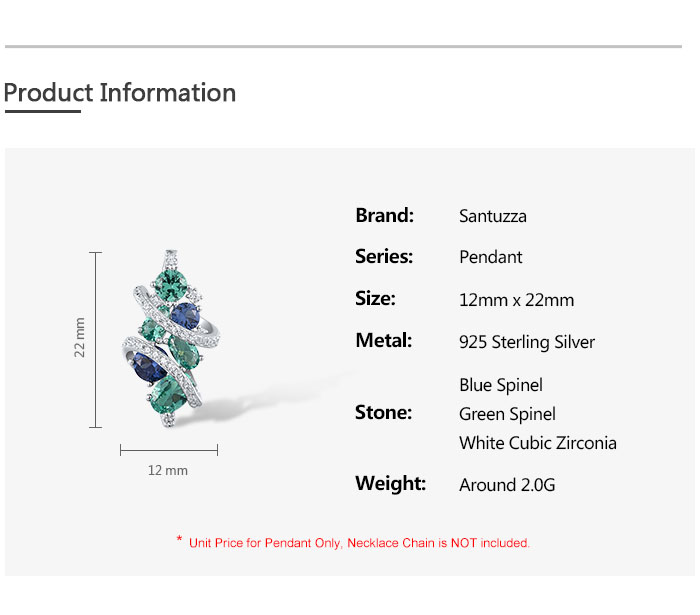Click the Product Information heading
Image resolution: width=700 pixels, height=615 pixels.
coord(120,93)
